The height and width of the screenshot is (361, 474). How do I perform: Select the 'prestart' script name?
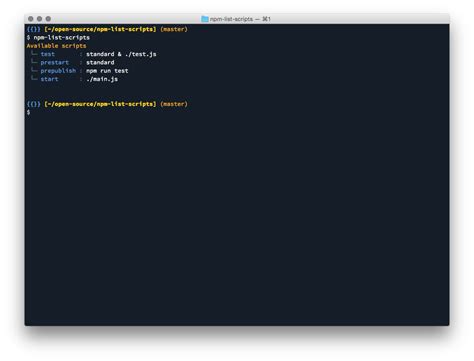pos(55,62)
